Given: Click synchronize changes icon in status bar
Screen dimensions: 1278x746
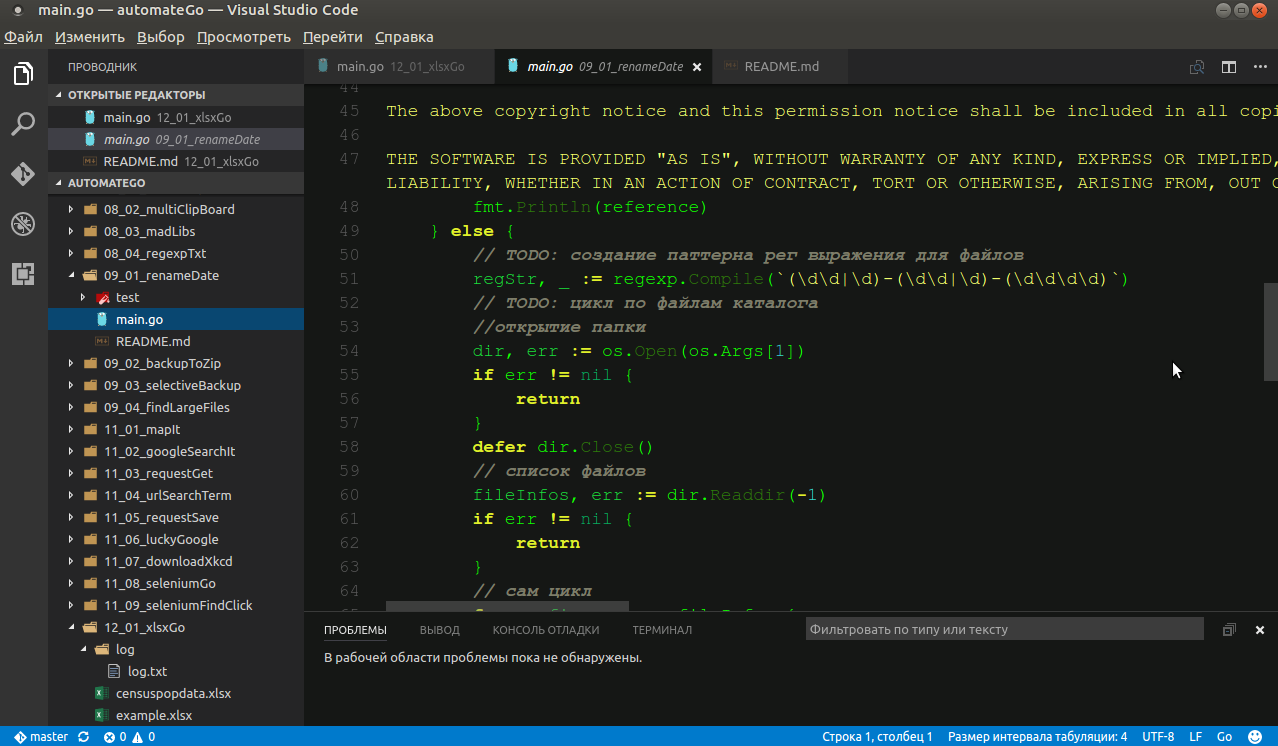Looking at the screenshot, I should 83,737.
